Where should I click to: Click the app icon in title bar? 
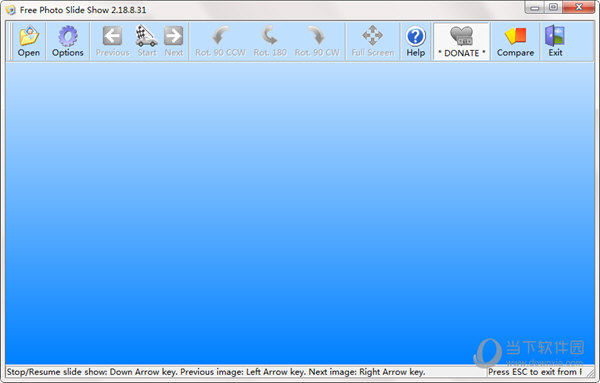point(10,10)
